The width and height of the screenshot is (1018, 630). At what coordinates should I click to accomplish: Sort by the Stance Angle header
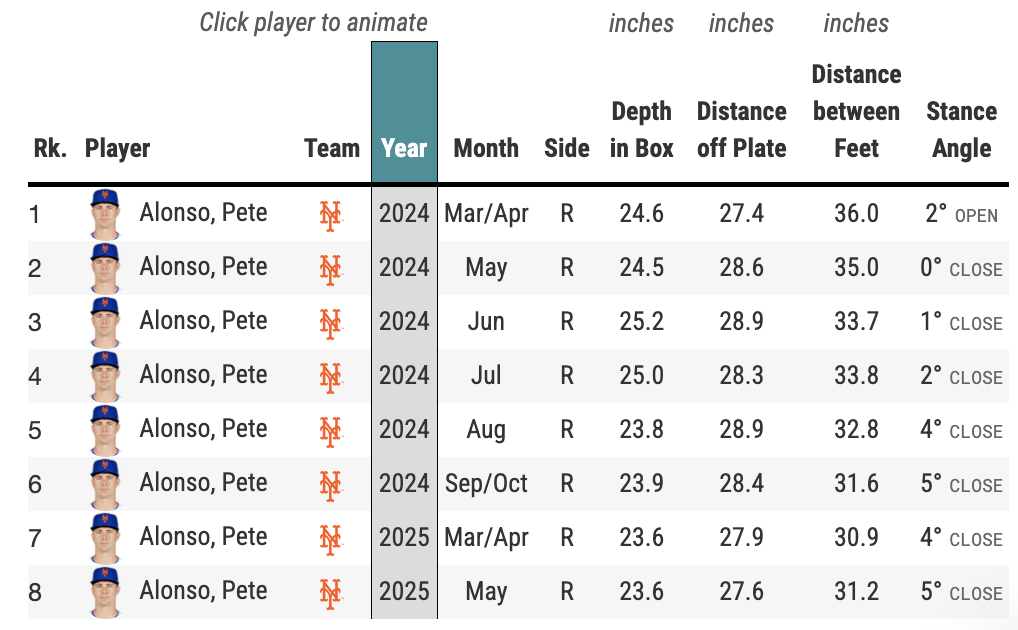961,130
